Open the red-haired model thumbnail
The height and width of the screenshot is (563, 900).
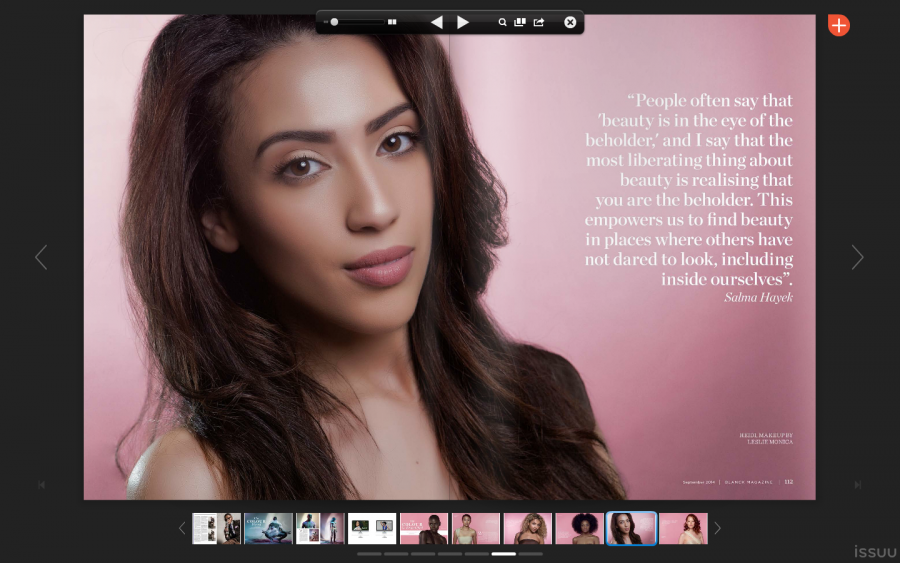[x=683, y=528]
